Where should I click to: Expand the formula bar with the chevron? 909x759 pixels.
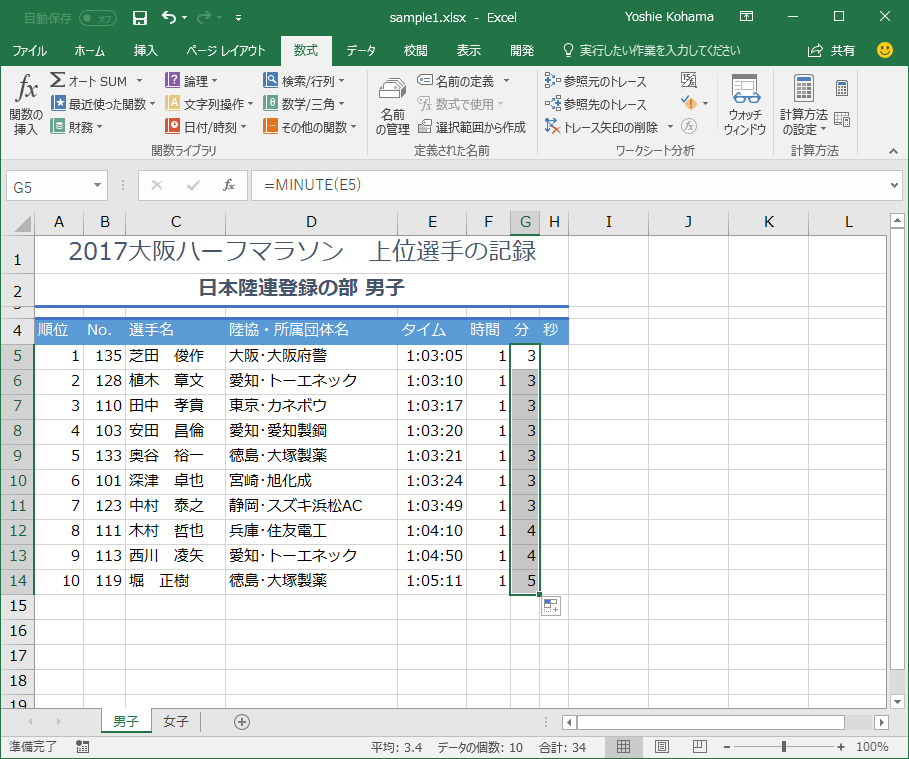pos(894,185)
